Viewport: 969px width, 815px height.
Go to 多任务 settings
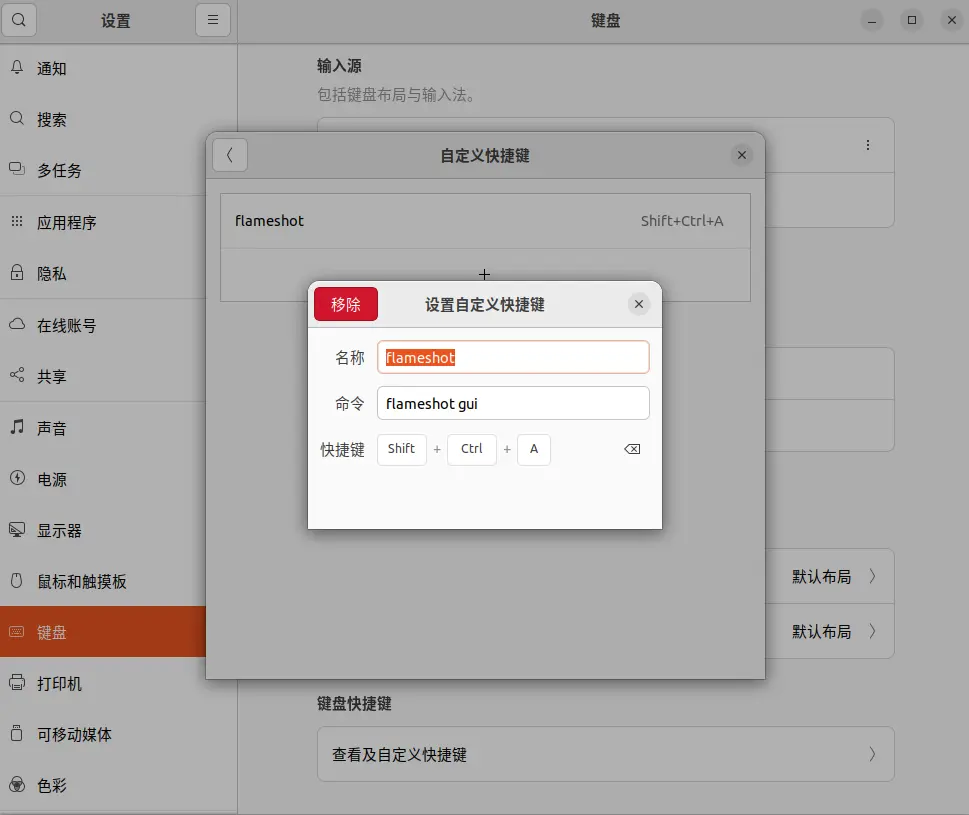pyautogui.click(x=103, y=171)
